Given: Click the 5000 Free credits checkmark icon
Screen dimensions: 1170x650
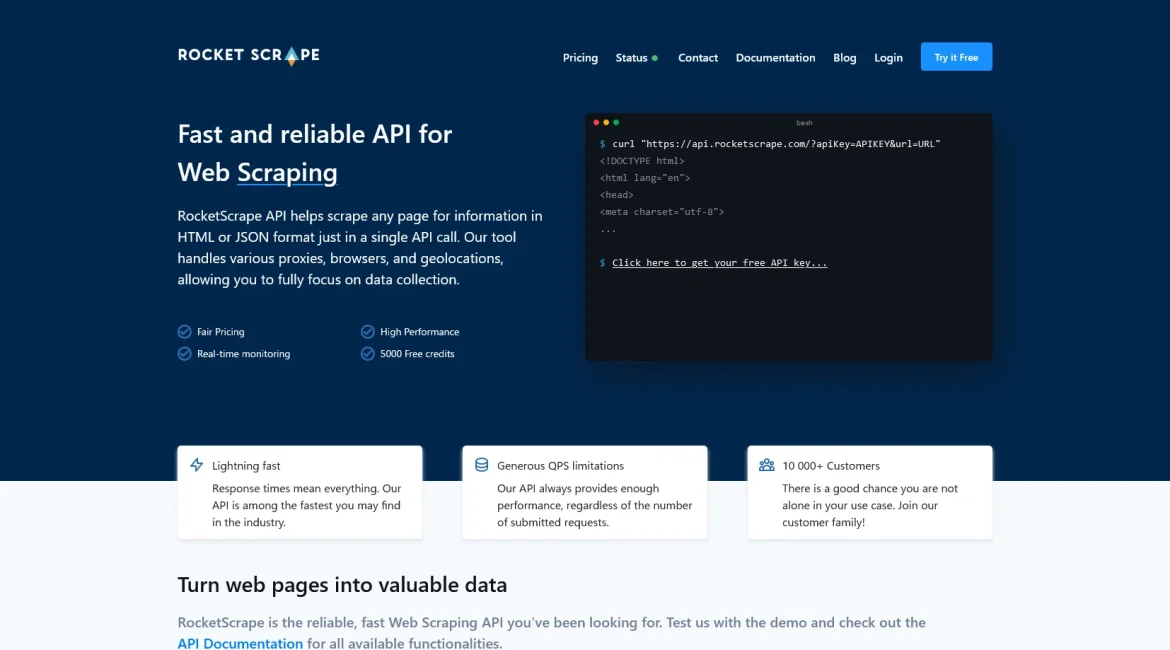Looking at the screenshot, I should click(367, 354).
